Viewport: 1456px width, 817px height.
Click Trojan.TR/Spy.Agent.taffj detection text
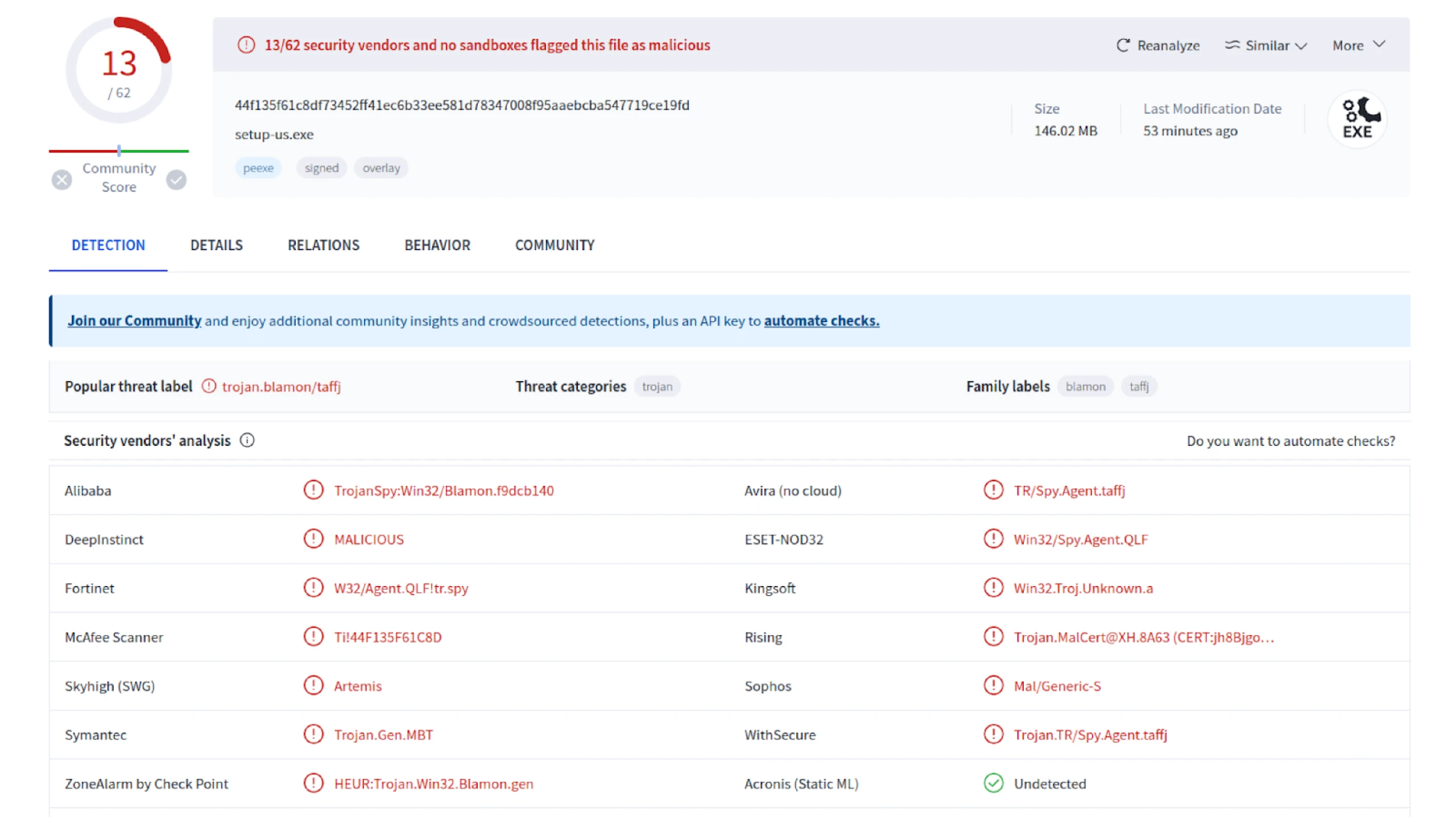[1090, 735]
